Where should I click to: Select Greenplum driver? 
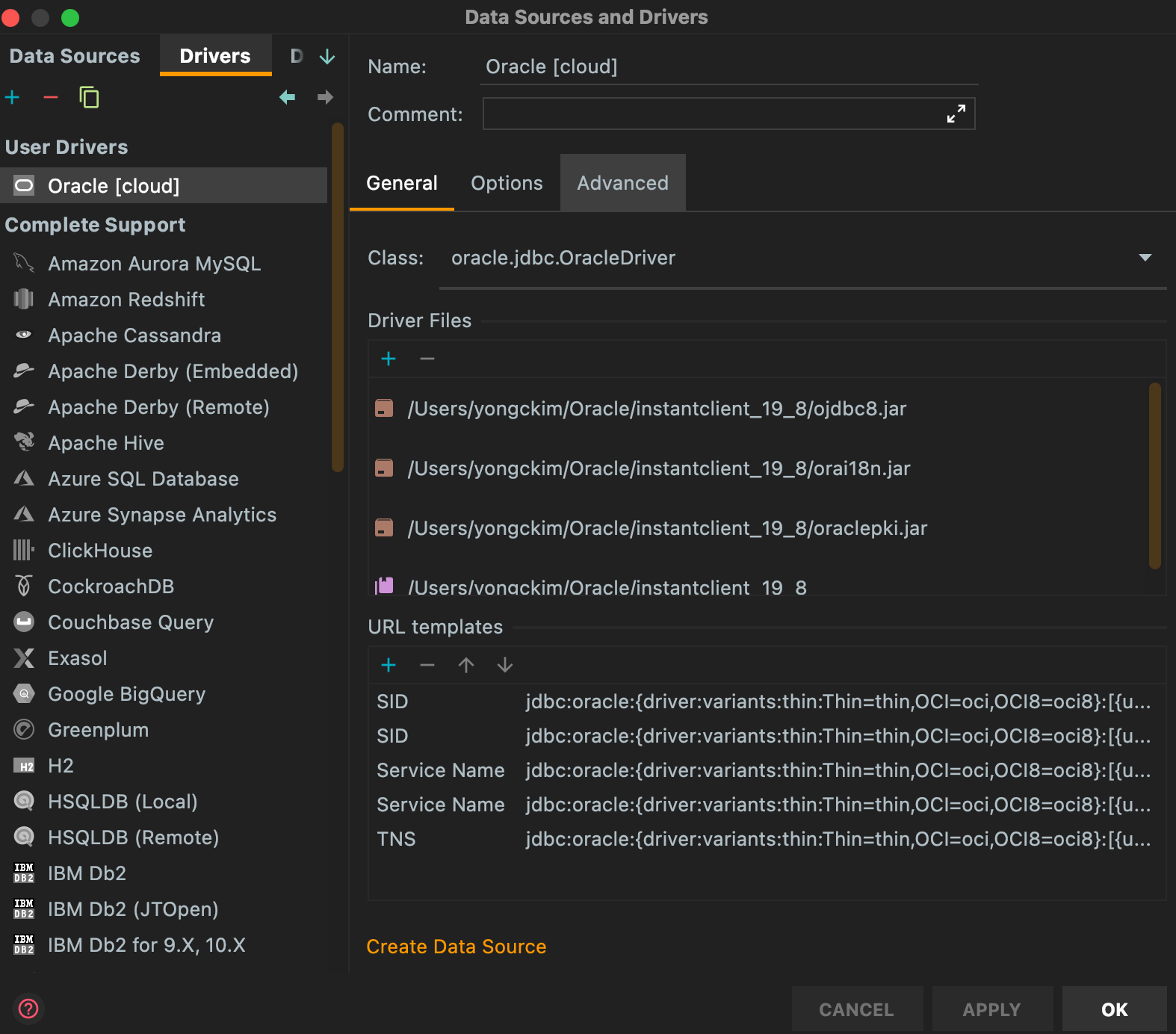164,729
